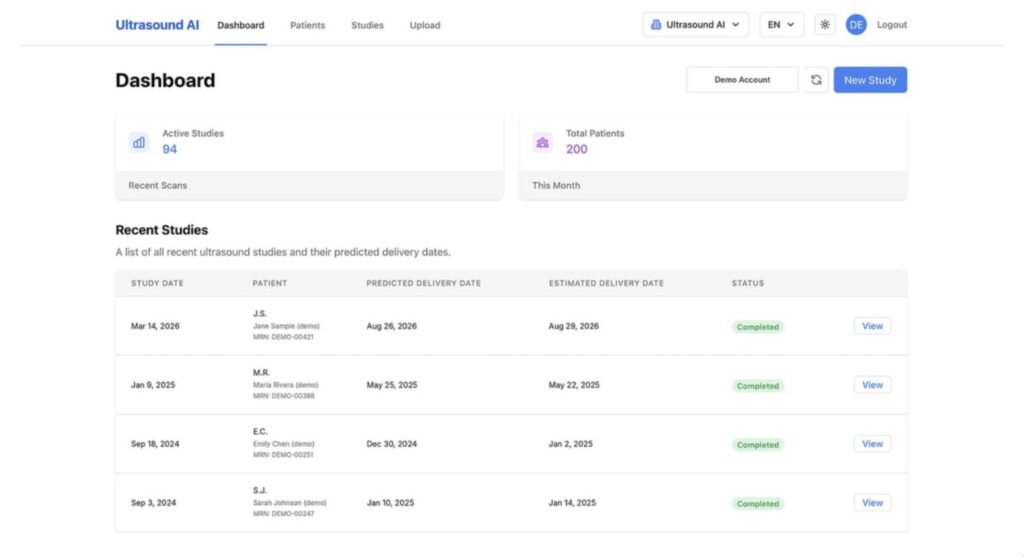Screen dimensions: 1024x557
Task: Click the Status column header
Action: coord(748,283)
